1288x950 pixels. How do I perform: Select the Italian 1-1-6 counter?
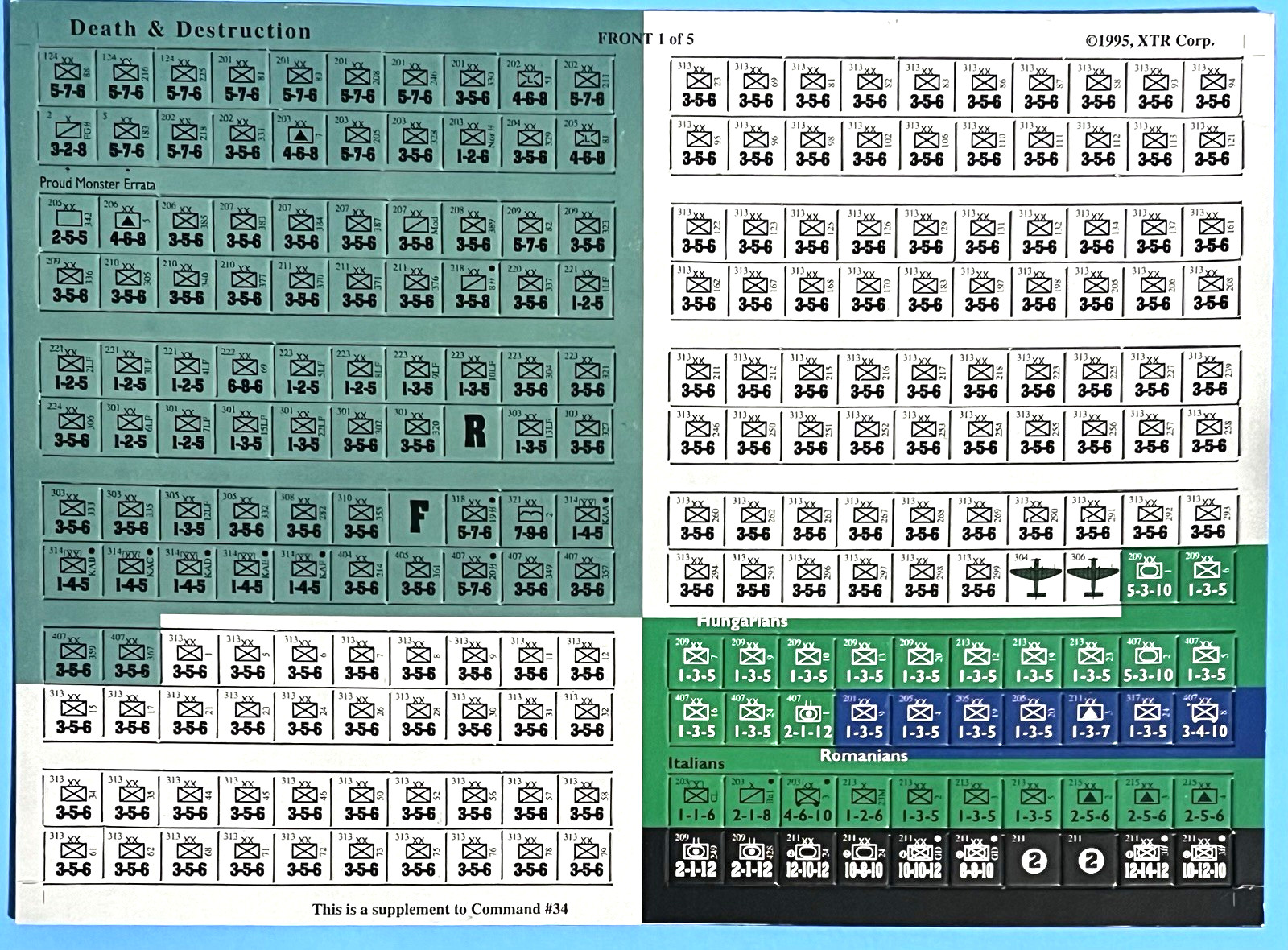point(696,801)
